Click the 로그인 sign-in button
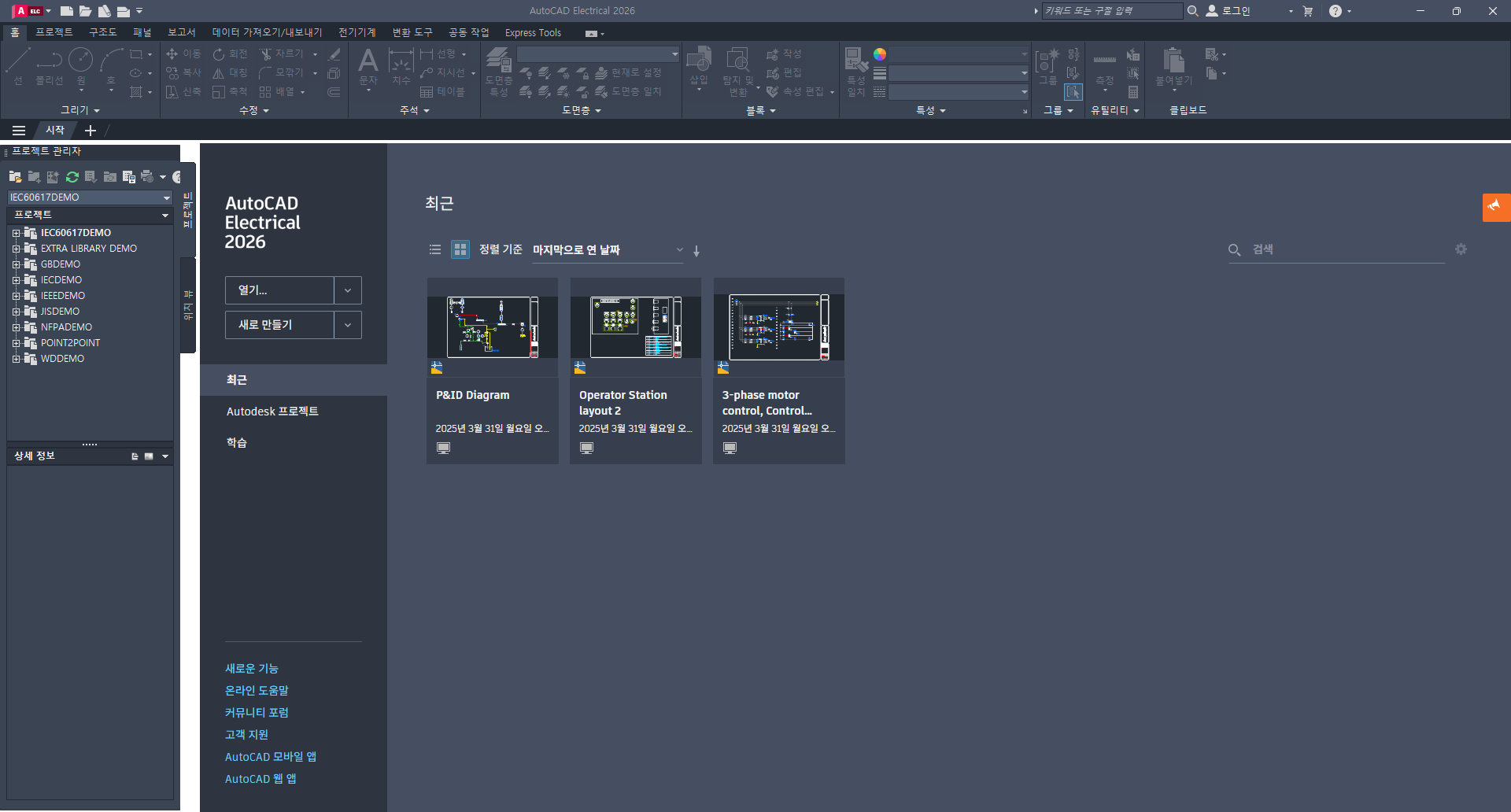The width and height of the screenshot is (1511, 812). (x=1228, y=11)
